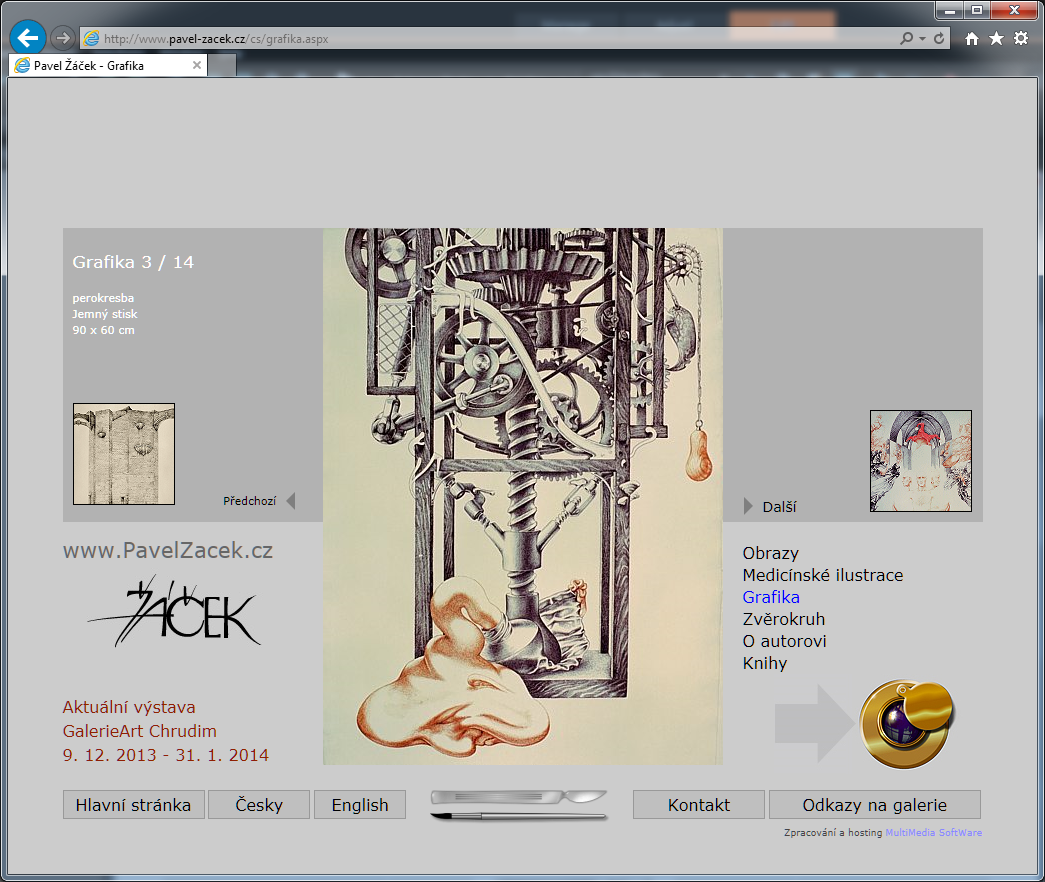Open Favorites star icon
Image resolution: width=1045 pixels, height=882 pixels.
tap(996, 39)
